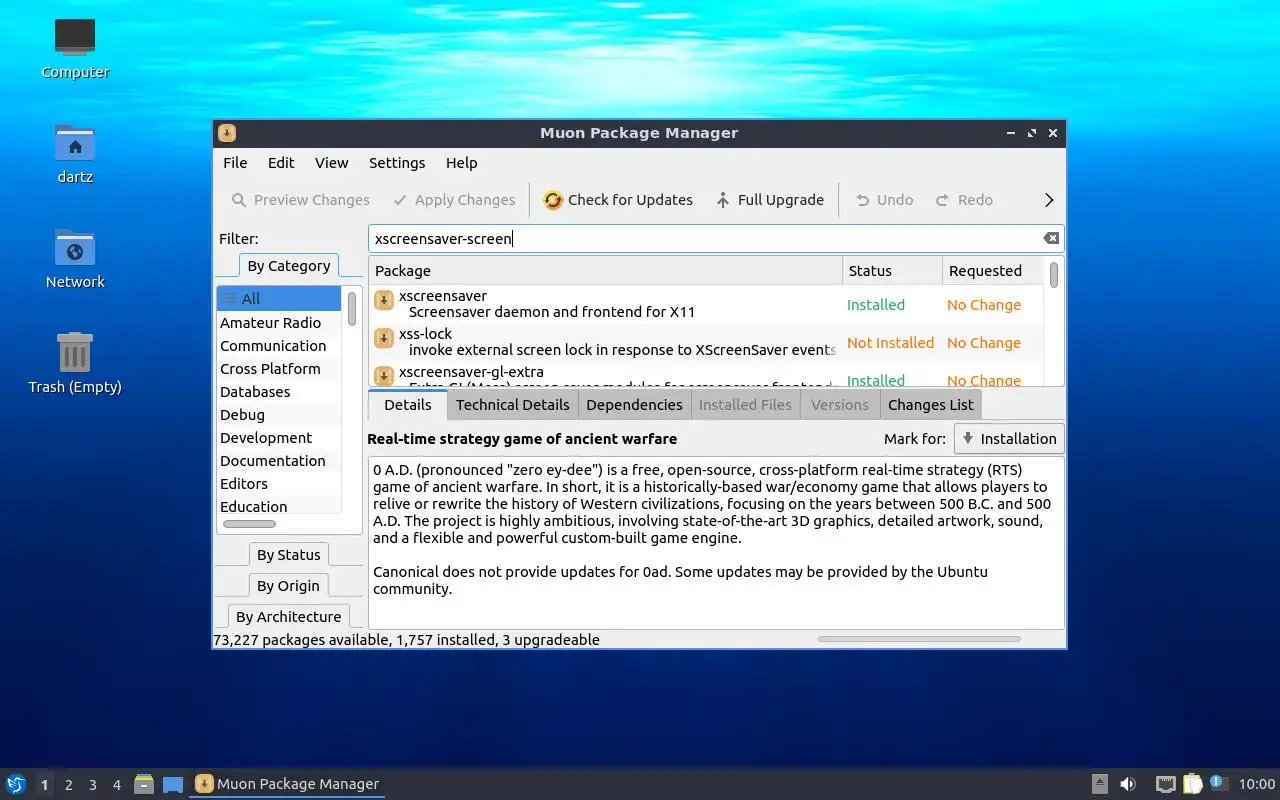Click the xss-lock package icon
The width and height of the screenshot is (1280, 800).
(x=383, y=338)
